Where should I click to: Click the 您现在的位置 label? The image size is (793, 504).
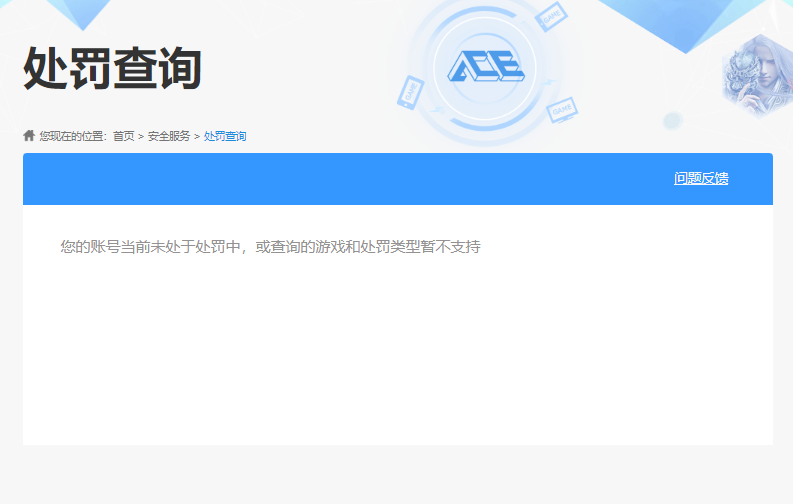coord(73,136)
